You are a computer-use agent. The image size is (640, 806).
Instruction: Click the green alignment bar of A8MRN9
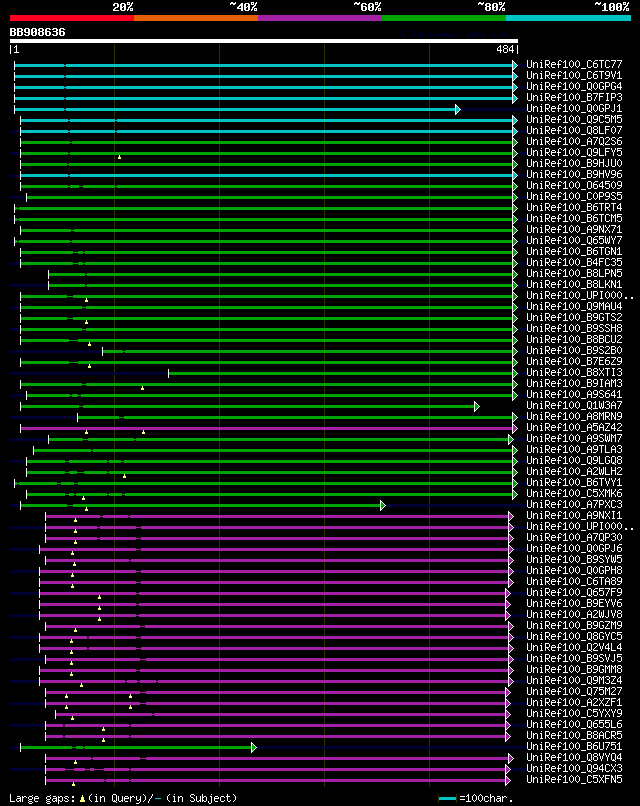295,417
